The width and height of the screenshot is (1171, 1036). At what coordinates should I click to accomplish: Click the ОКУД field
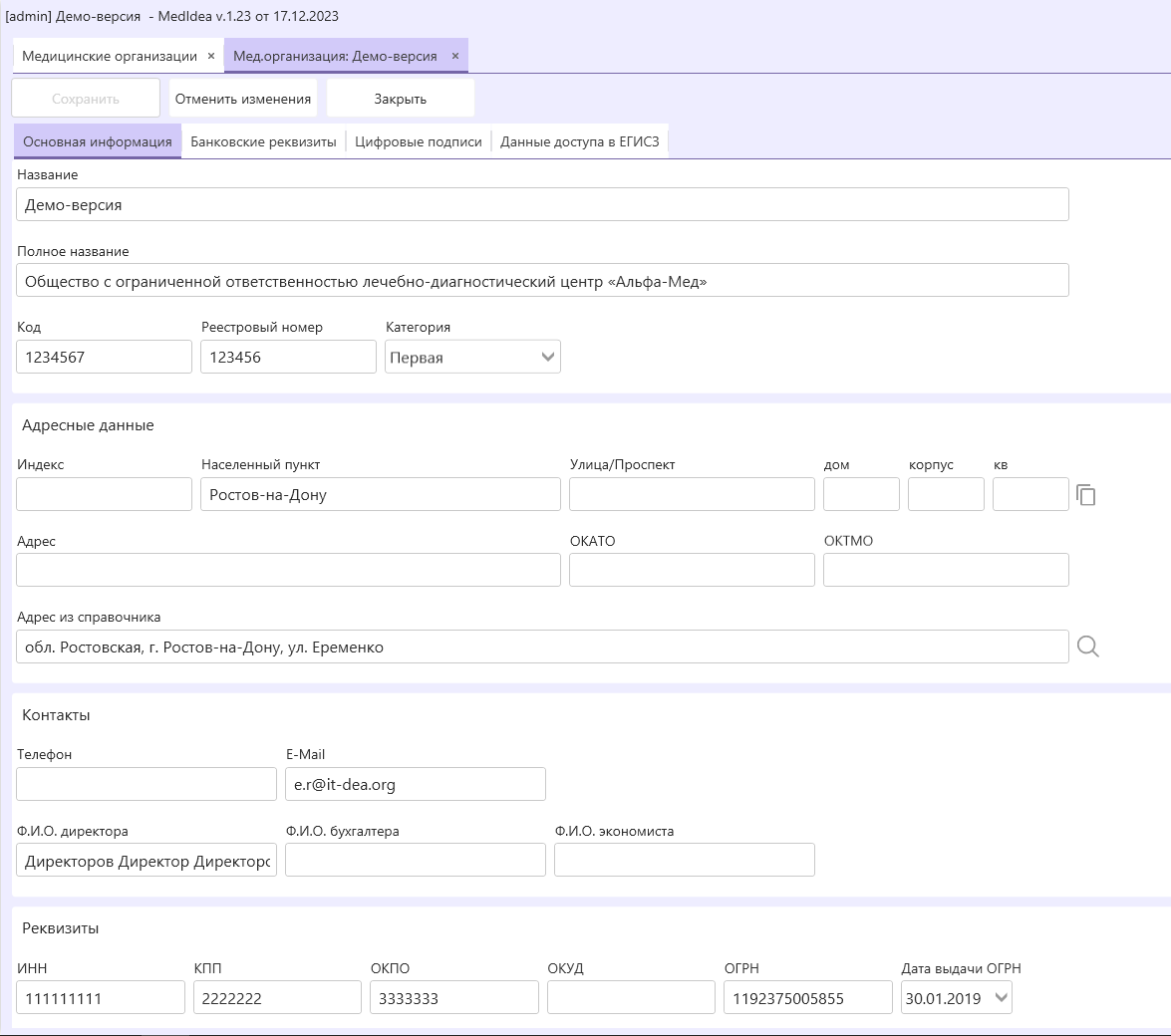pos(631,997)
